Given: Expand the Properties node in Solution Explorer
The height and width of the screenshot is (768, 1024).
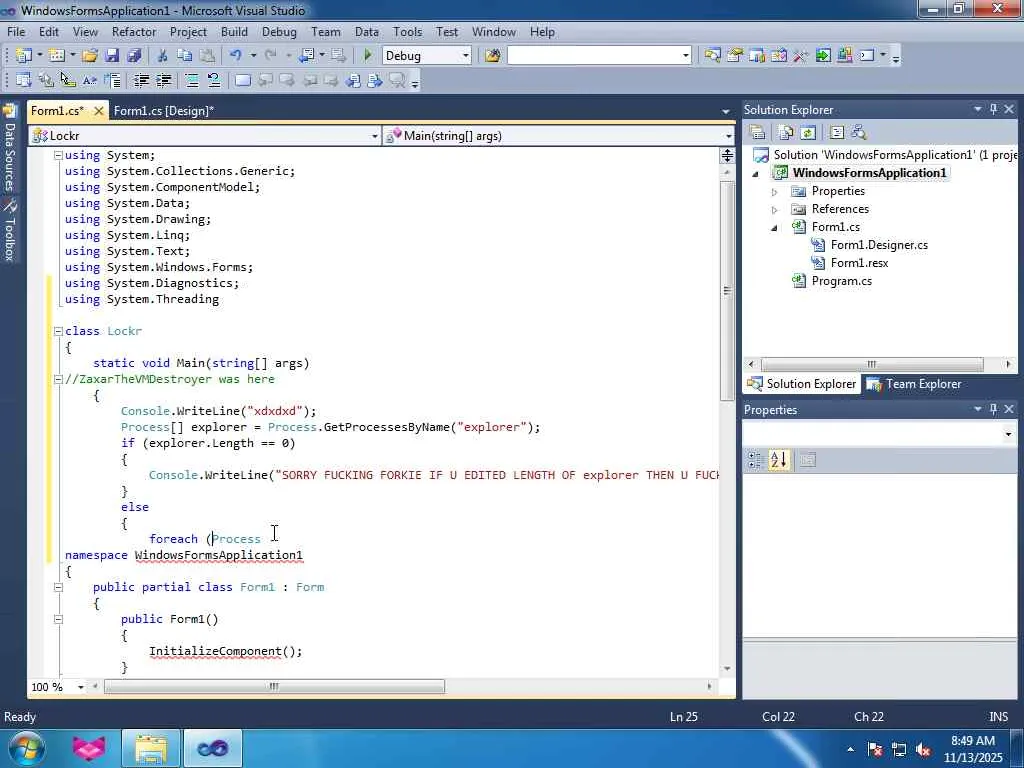Looking at the screenshot, I should coord(775,192).
